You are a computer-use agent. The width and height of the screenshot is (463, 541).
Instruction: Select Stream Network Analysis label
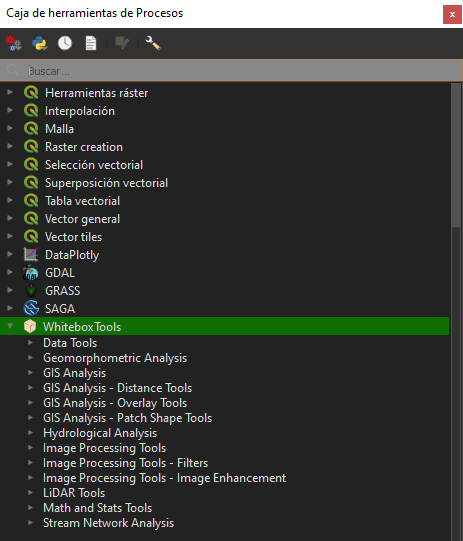[x=108, y=523]
